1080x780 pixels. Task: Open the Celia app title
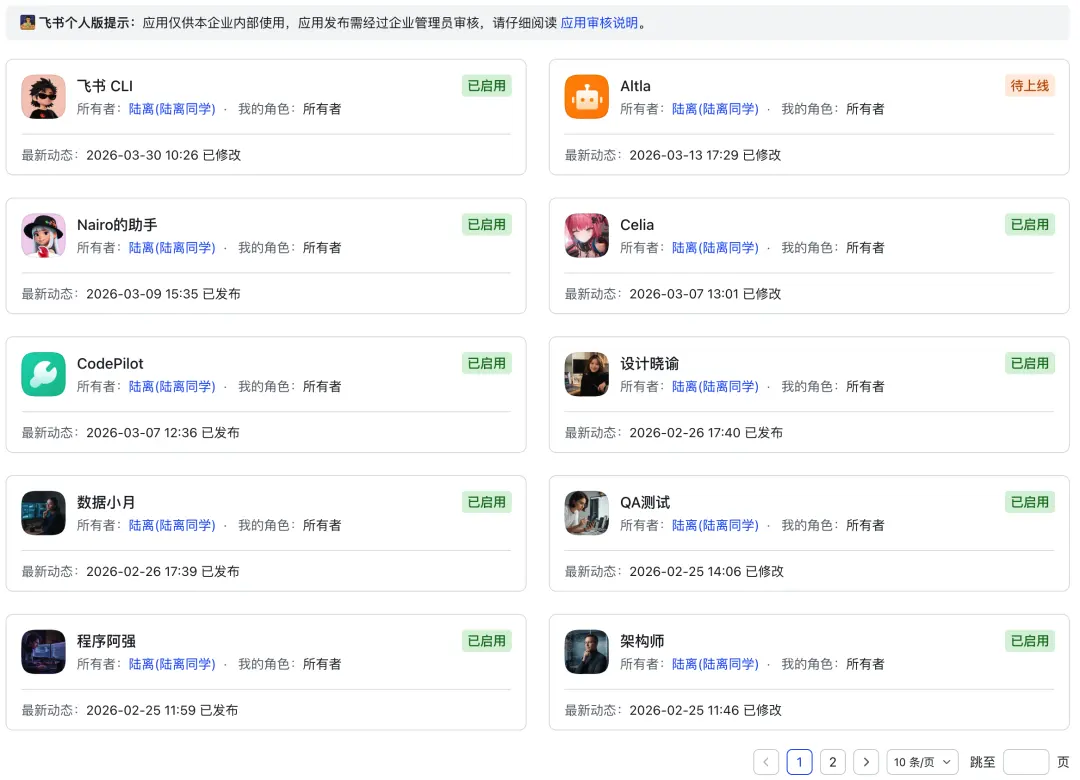[637, 225]
